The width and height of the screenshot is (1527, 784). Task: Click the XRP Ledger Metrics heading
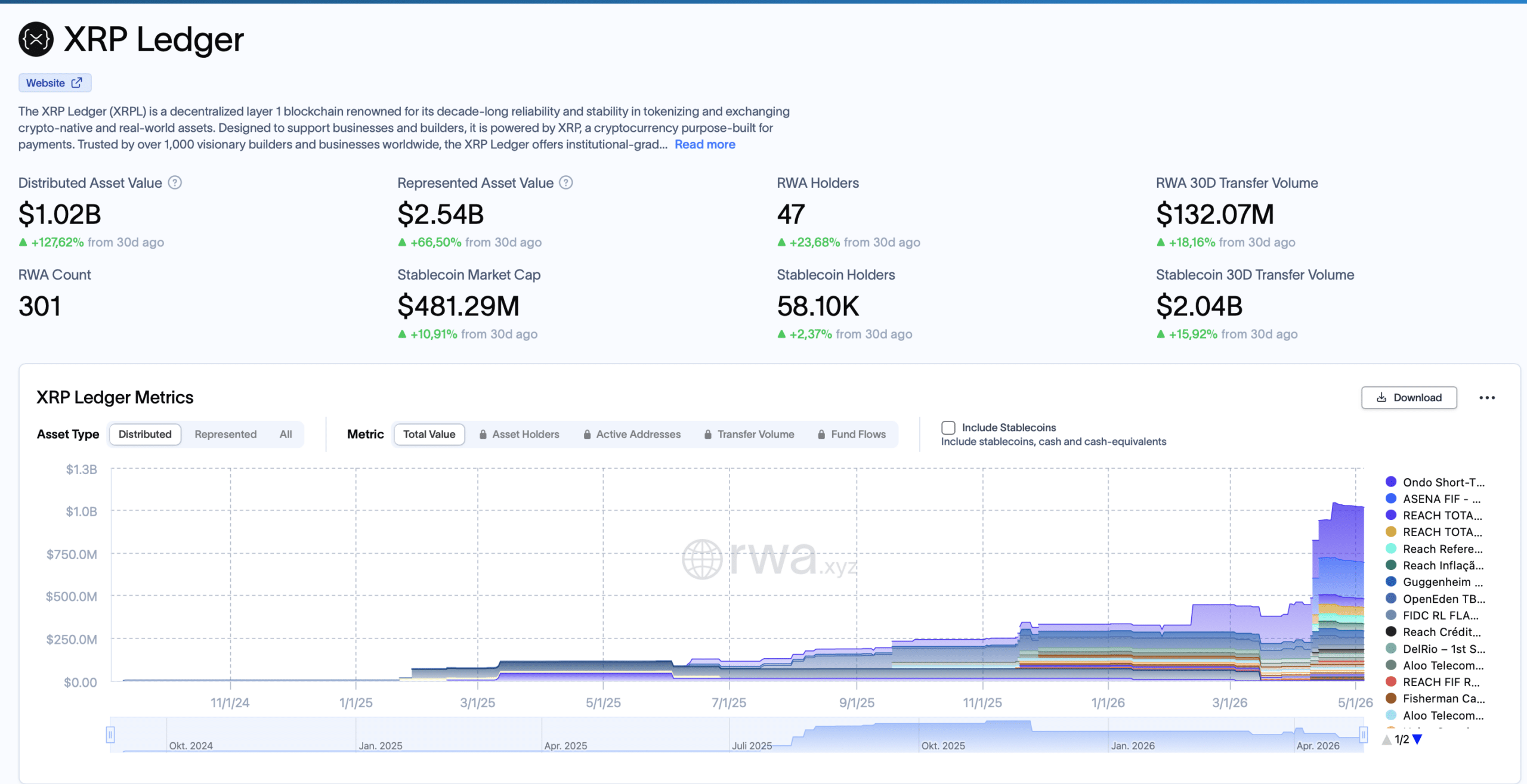click(115, 398)
